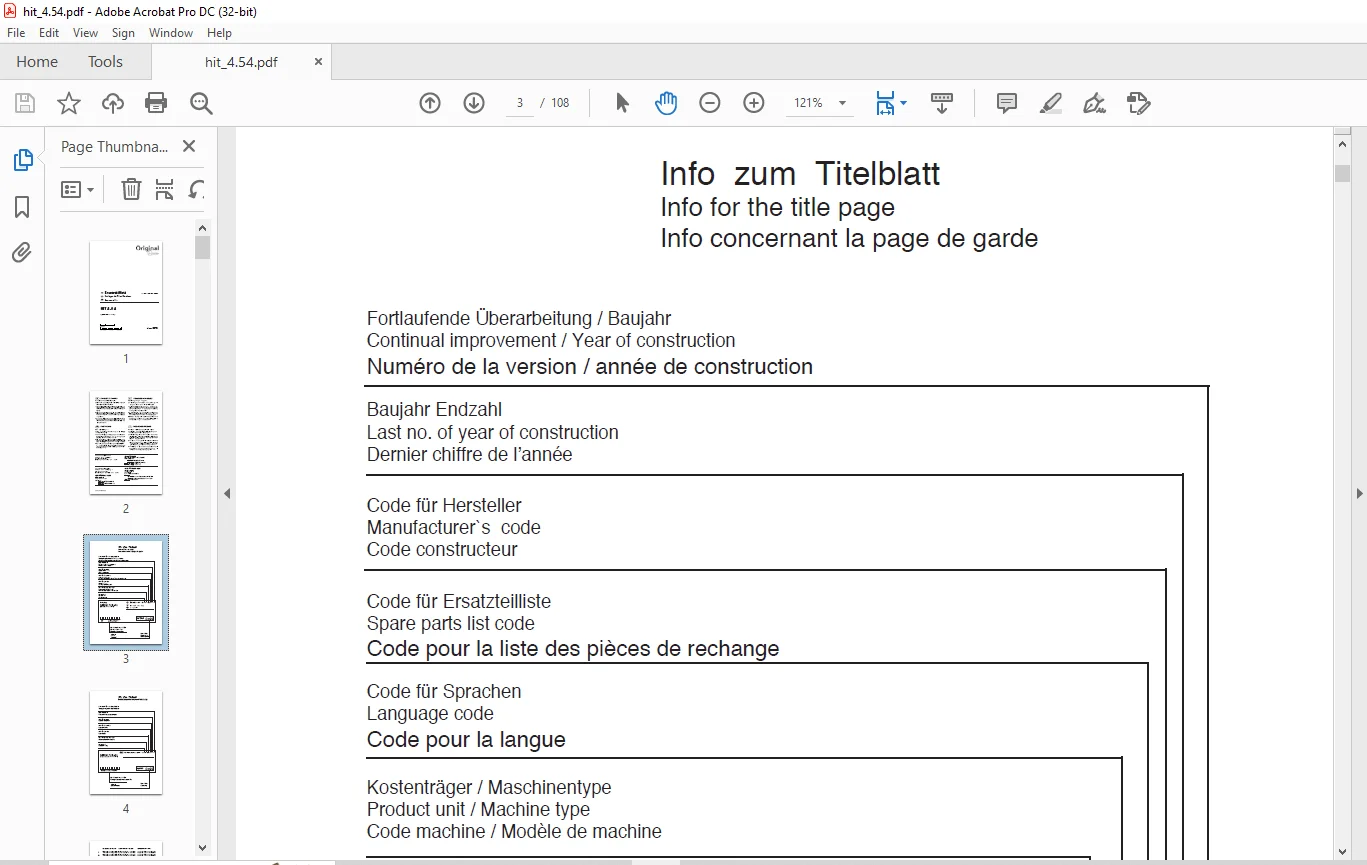Viewport: 1367px width, 865px height.
Task: Choose the arrow Selection tool
Action: tap(622, 103)
